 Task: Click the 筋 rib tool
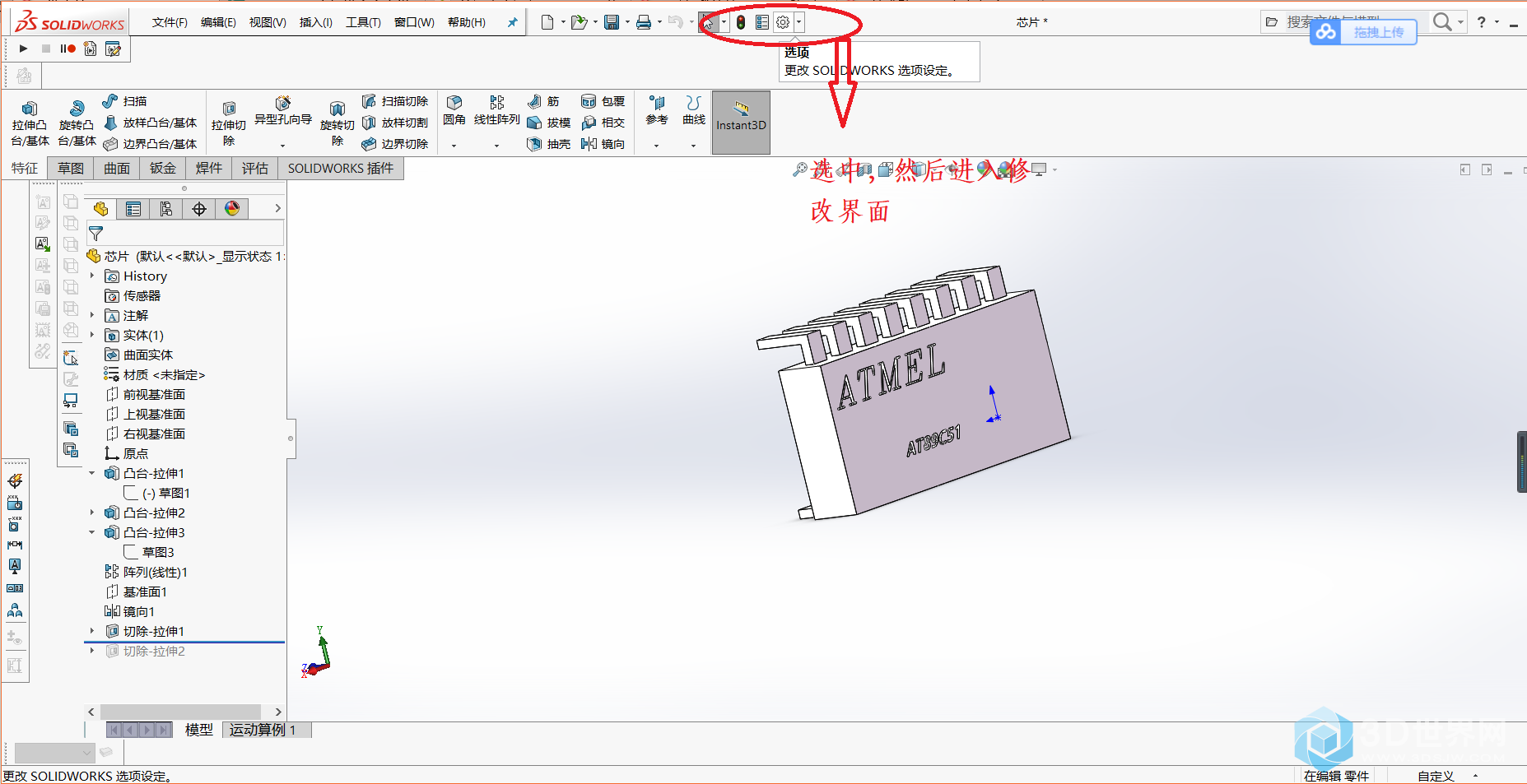point(543,101)
